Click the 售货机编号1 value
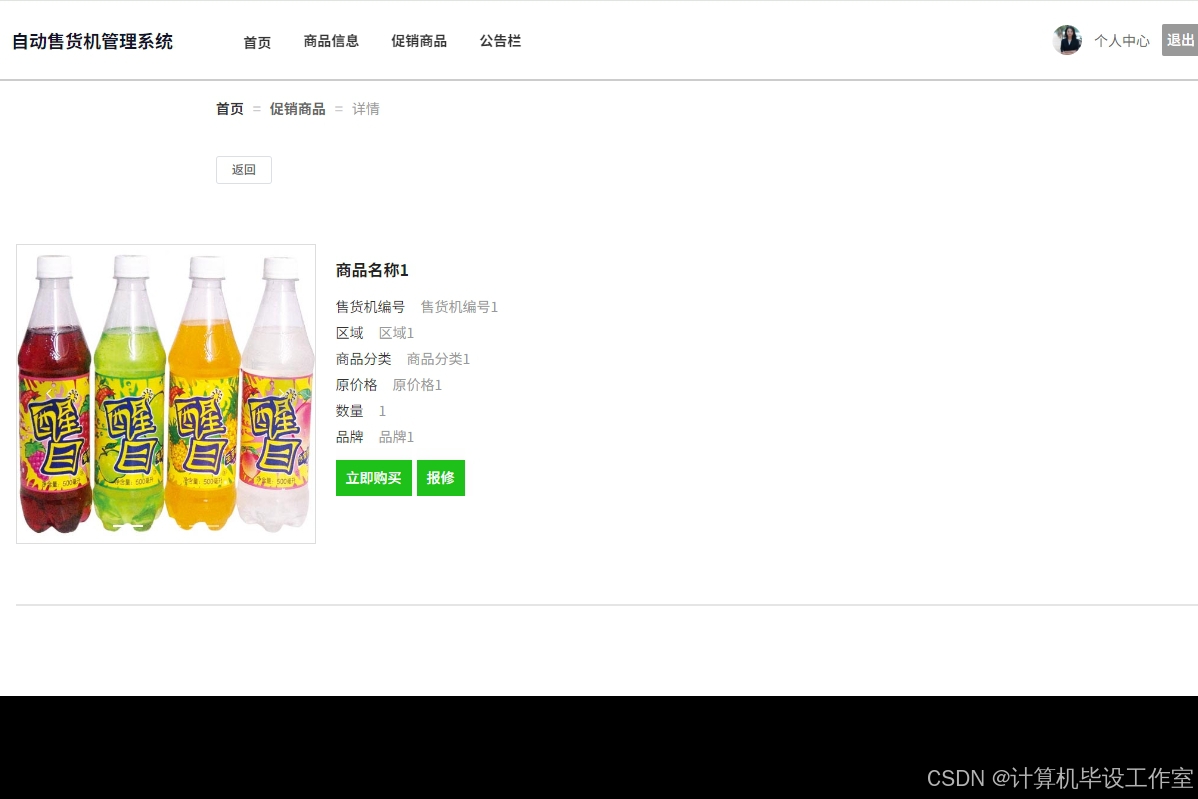 pos(459,307)
